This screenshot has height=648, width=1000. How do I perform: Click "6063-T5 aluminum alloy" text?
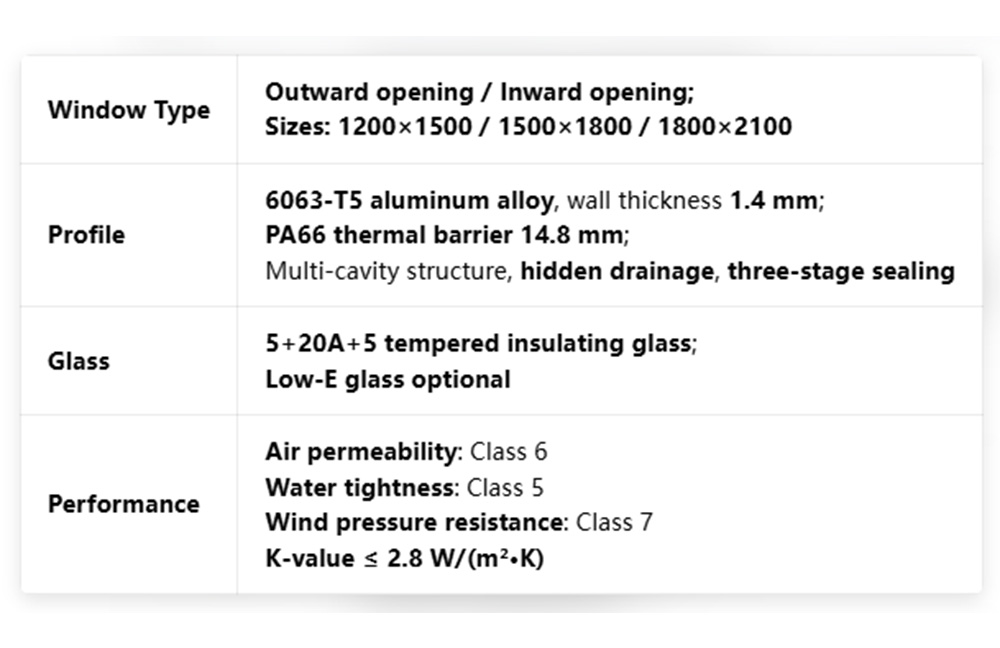408,200
